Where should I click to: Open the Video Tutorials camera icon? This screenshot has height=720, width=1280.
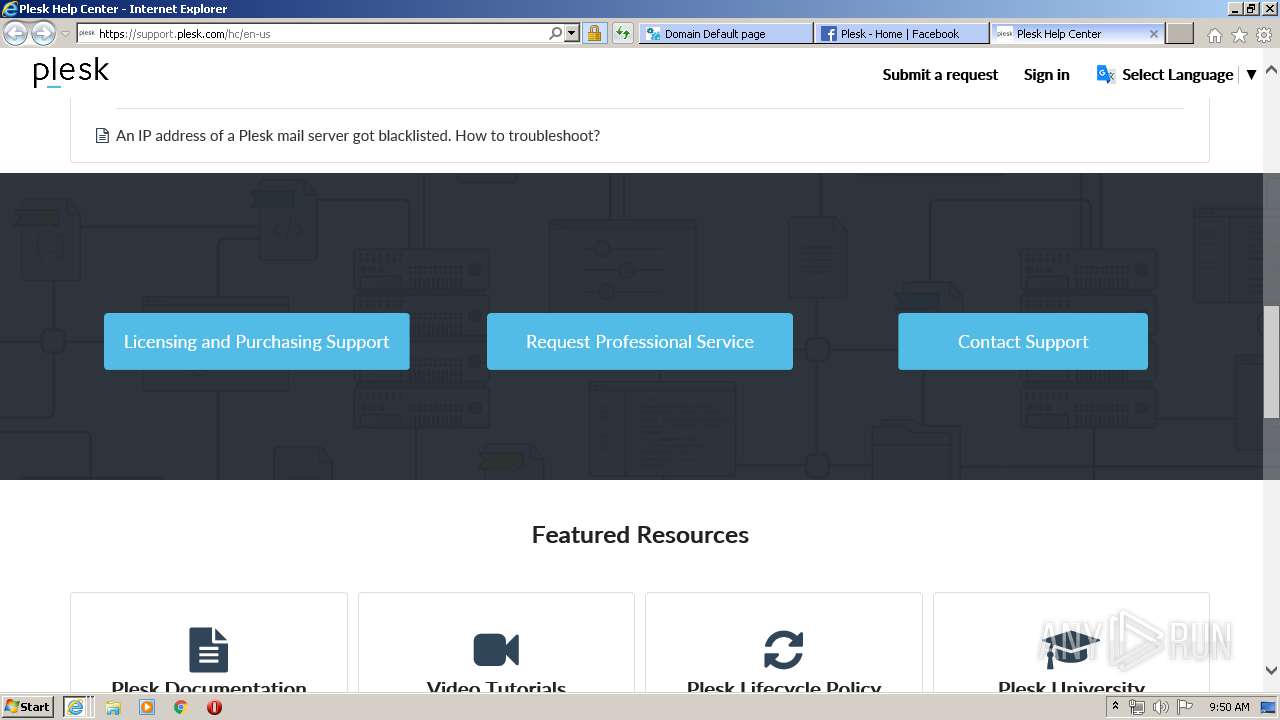[496, 650]
